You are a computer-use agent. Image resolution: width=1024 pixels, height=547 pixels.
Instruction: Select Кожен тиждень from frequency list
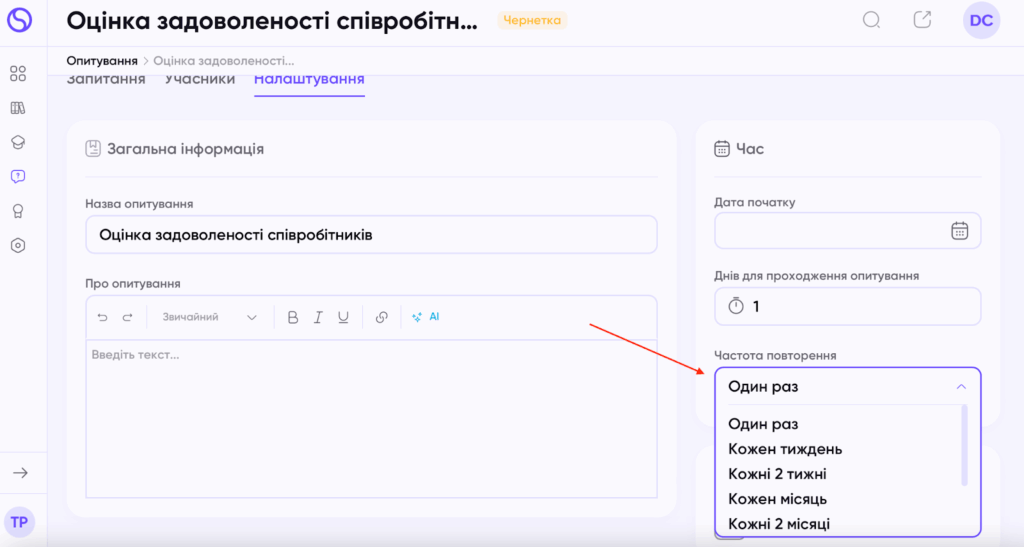[785, 449]
